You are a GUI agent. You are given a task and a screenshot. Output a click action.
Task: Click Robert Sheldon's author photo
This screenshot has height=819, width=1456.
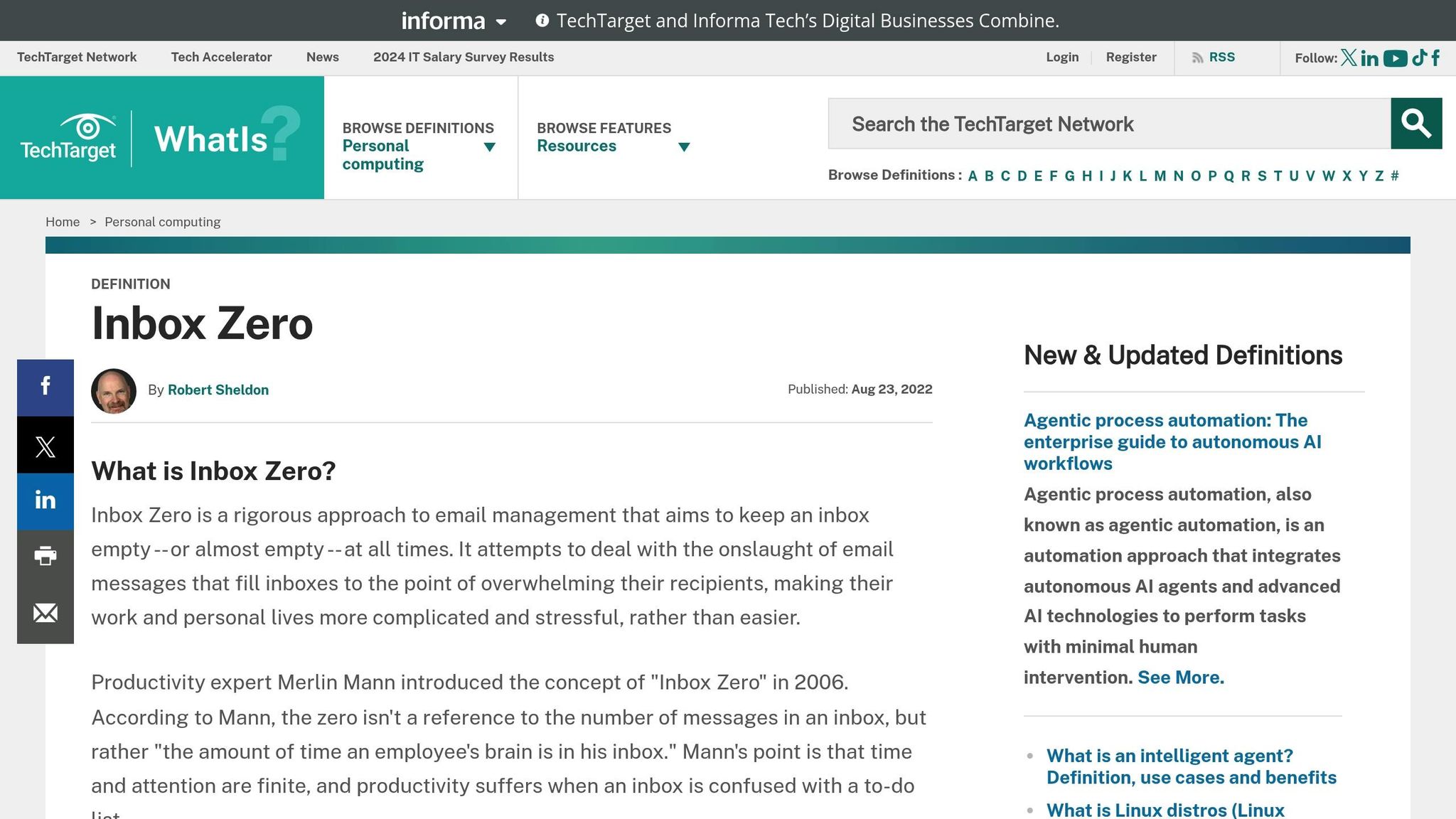coord(114,391)
